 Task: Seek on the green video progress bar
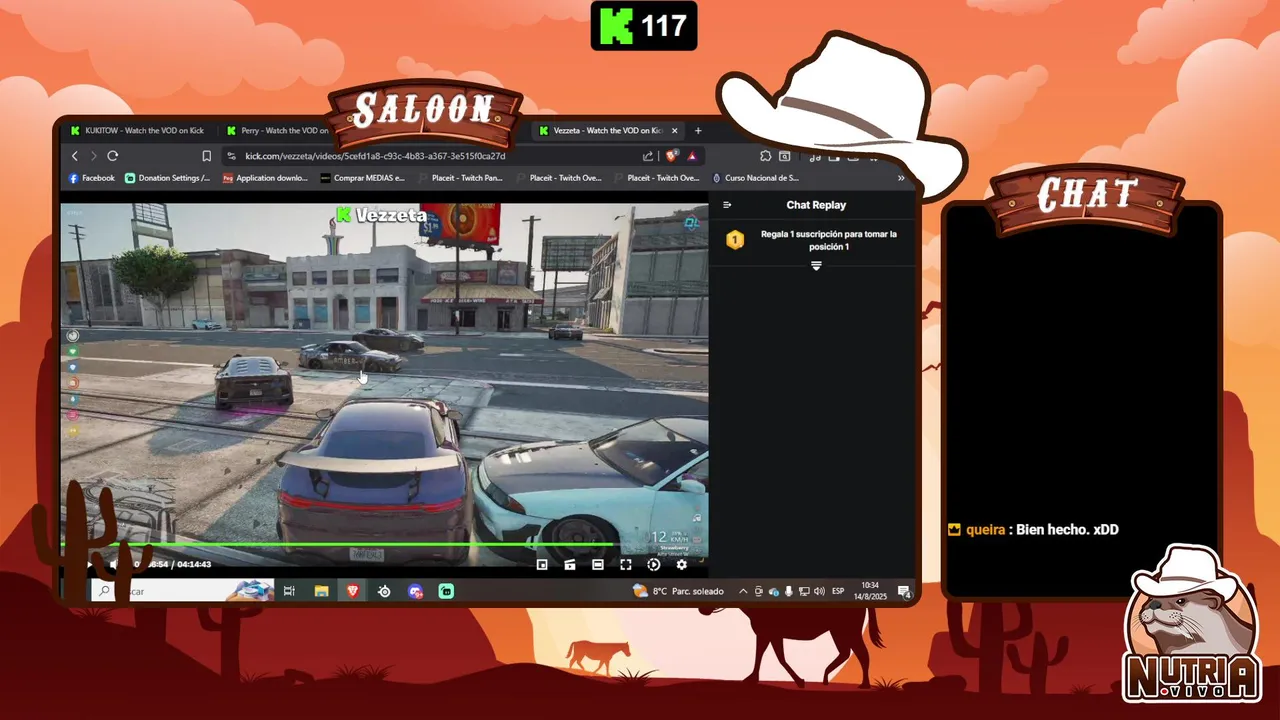pyautogui.click(x=384, y=544)
